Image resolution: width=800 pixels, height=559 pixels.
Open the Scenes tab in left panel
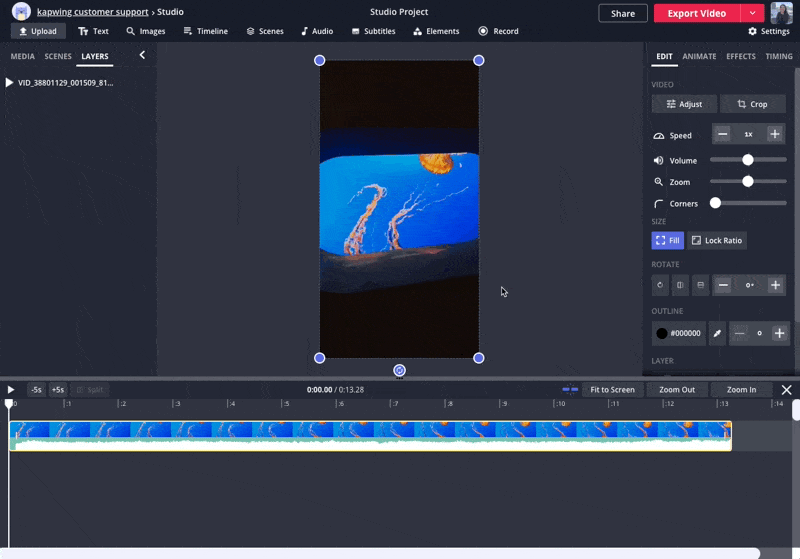[x=58, y=56]
